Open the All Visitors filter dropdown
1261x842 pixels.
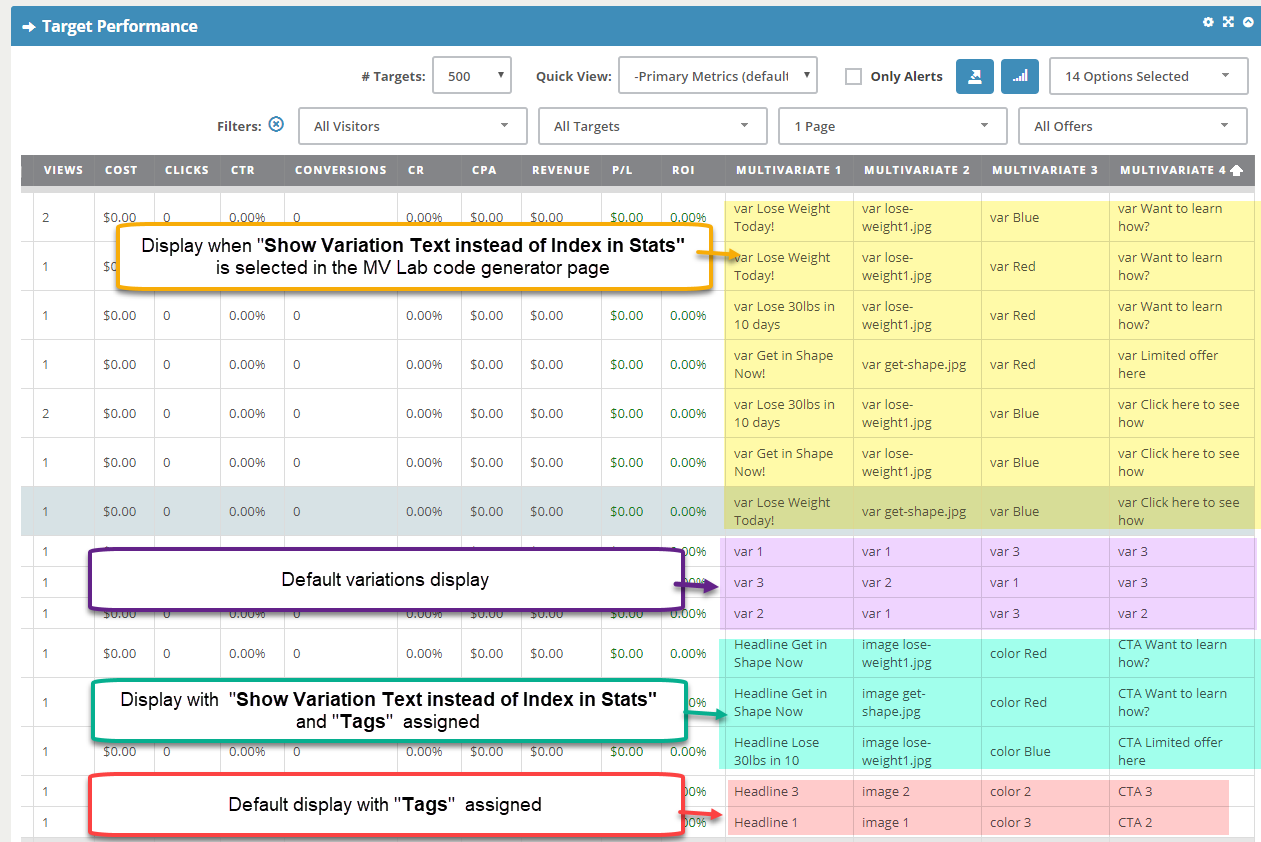pos(412,126)
